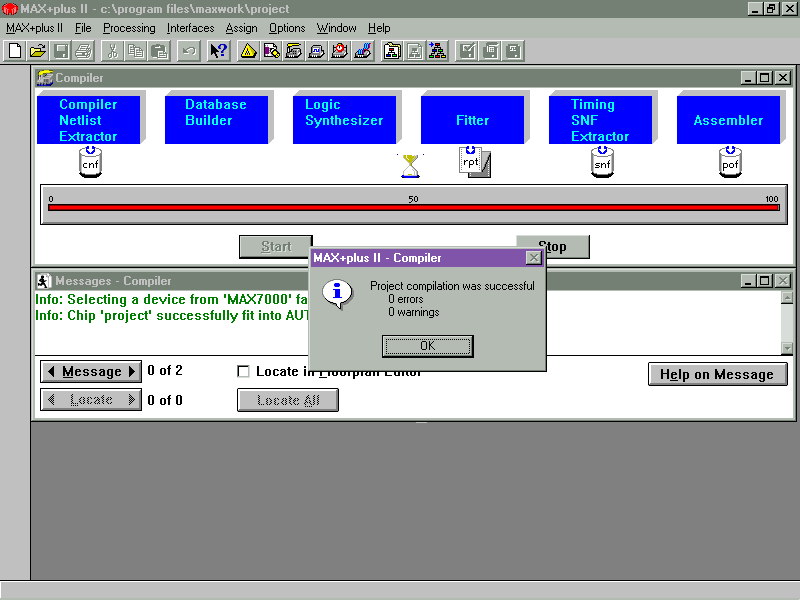The height and width of the screenshot is (600, 800).
Task: Open the Compiler toolbar icon
Action: [294, 51]
